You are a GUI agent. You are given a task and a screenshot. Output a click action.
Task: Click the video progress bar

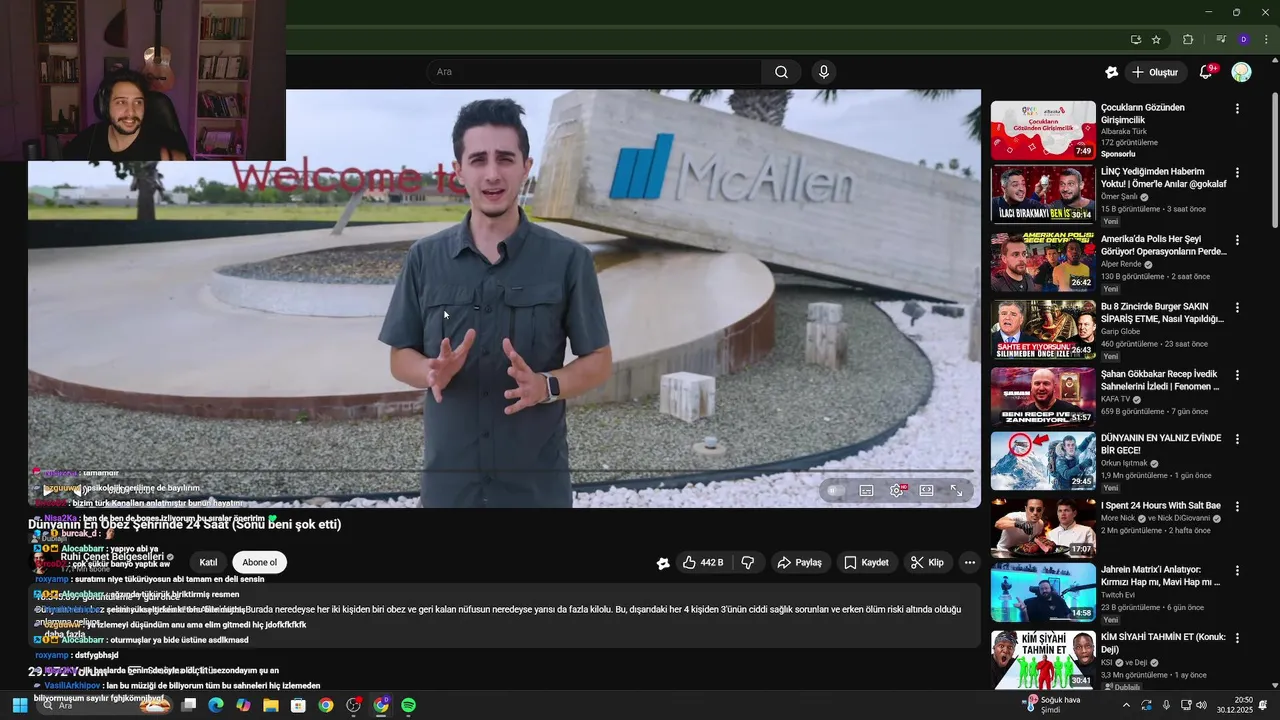click(504, 471)
